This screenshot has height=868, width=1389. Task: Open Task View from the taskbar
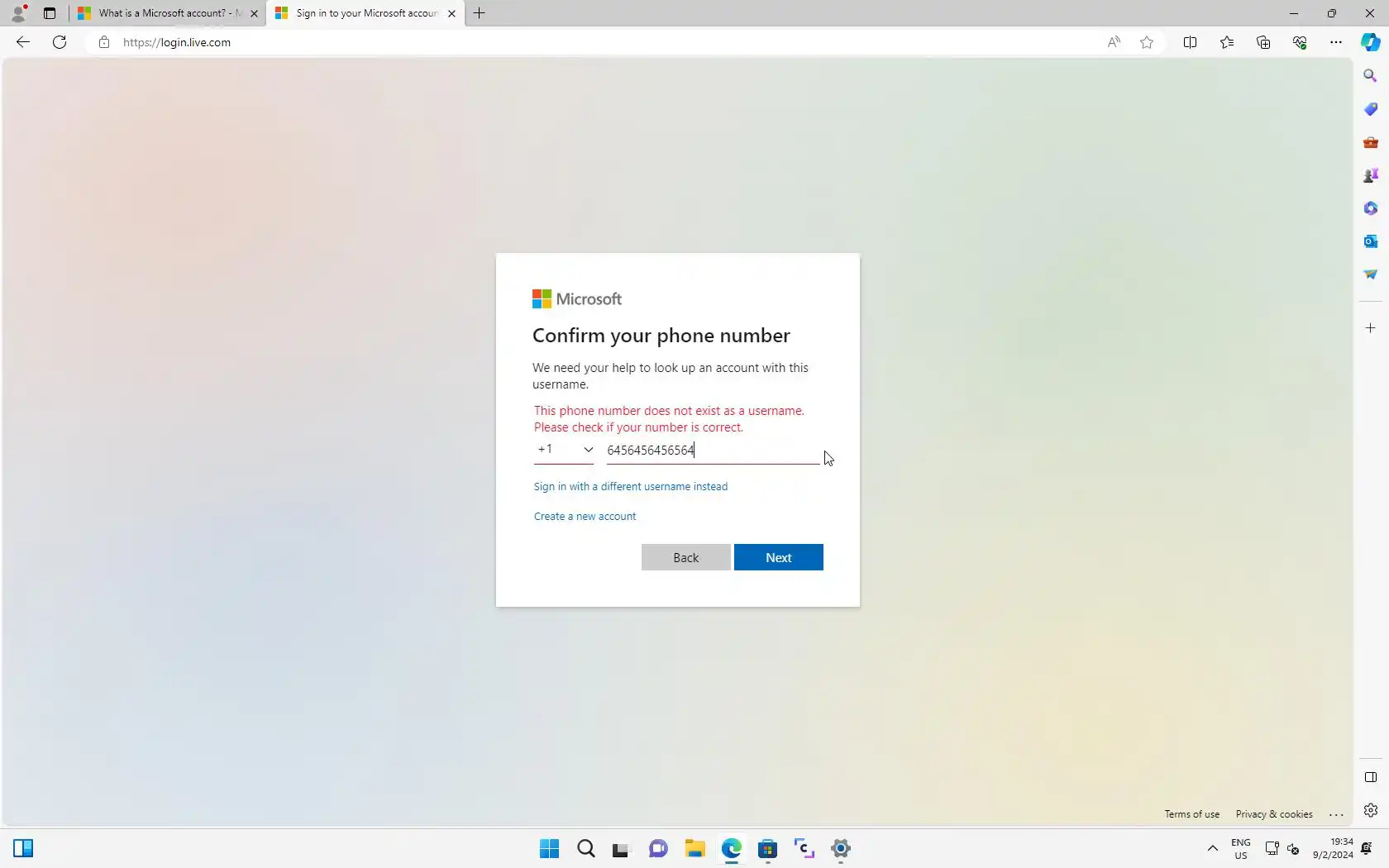(622, 848)
